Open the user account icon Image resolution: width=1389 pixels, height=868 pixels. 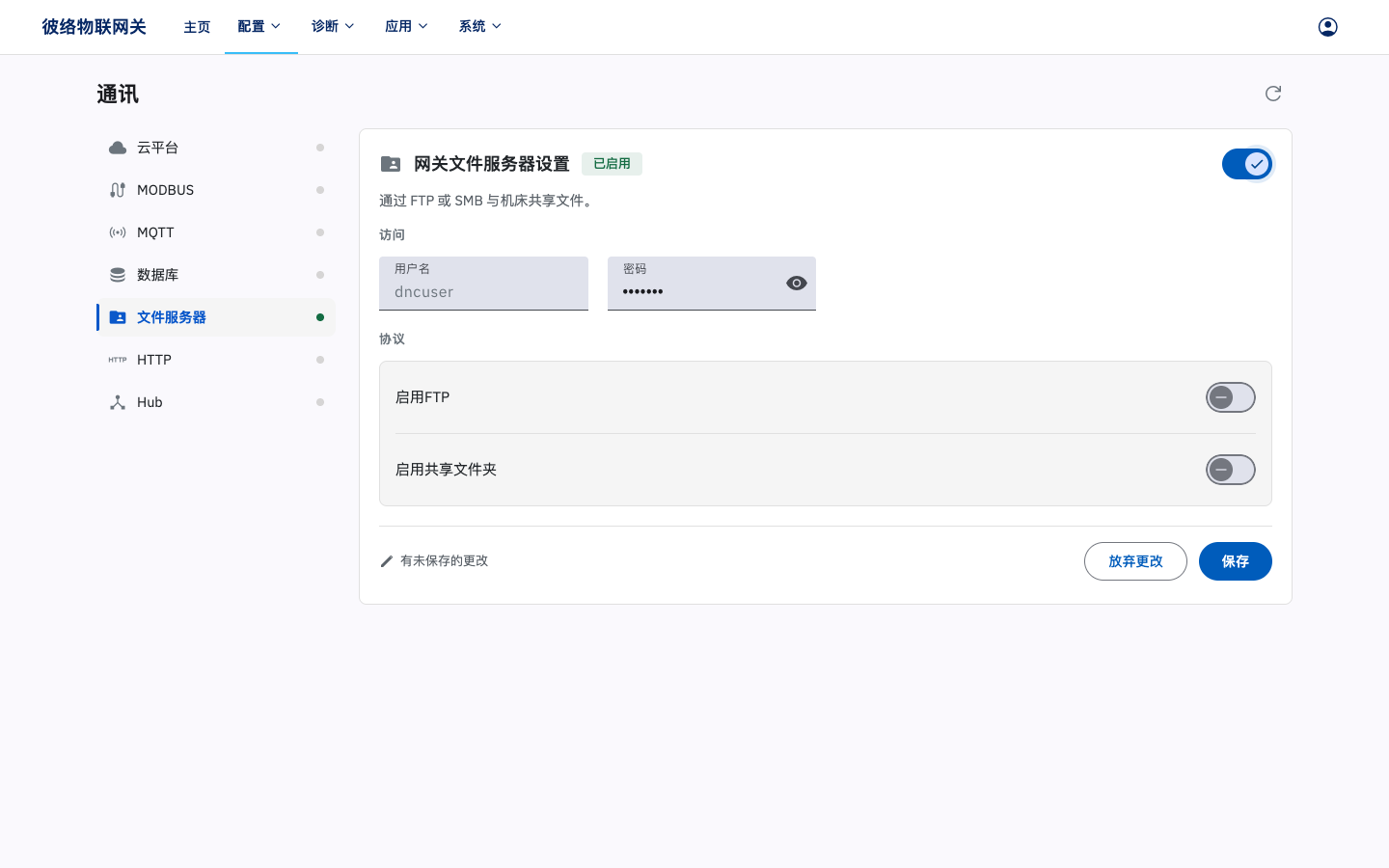pos(1327,27)
